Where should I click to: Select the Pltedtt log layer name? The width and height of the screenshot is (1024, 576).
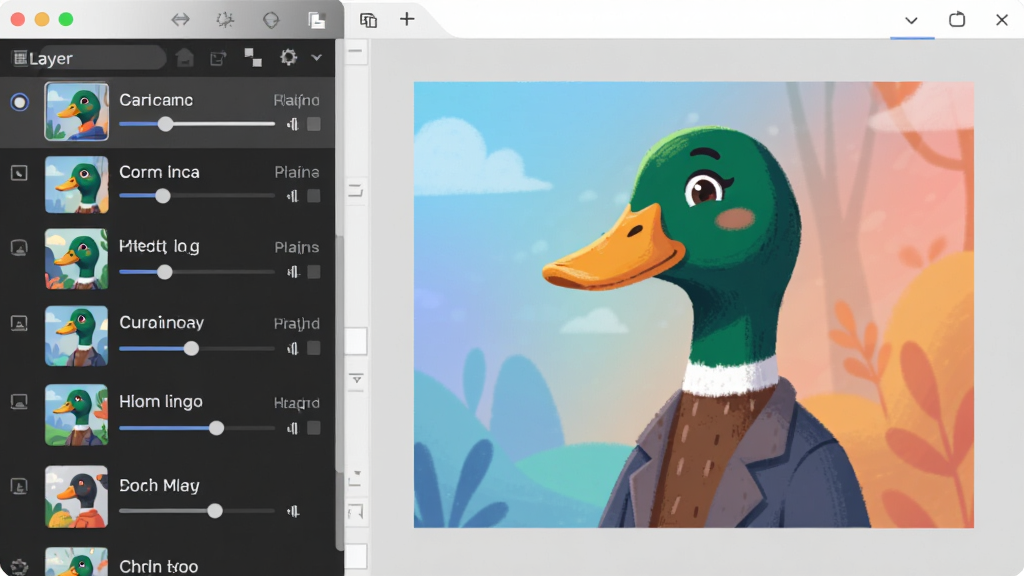(159, 246)
